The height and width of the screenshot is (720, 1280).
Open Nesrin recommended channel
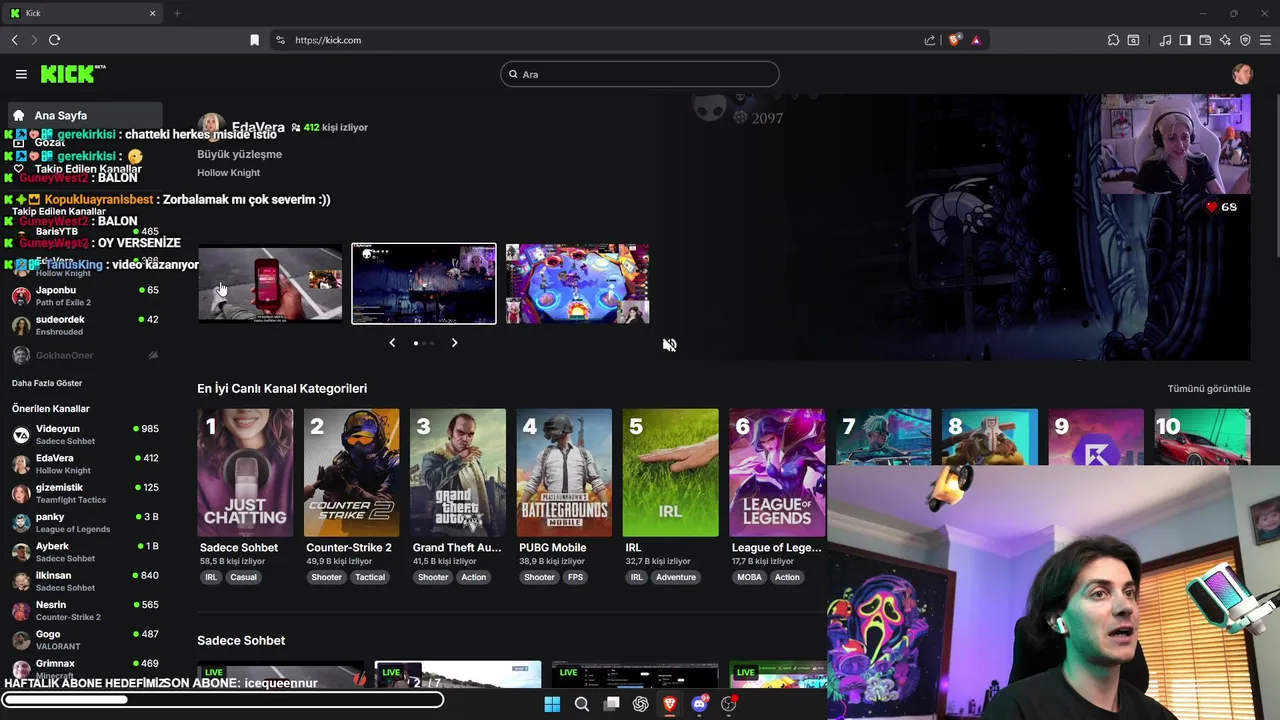coord(84,610)
